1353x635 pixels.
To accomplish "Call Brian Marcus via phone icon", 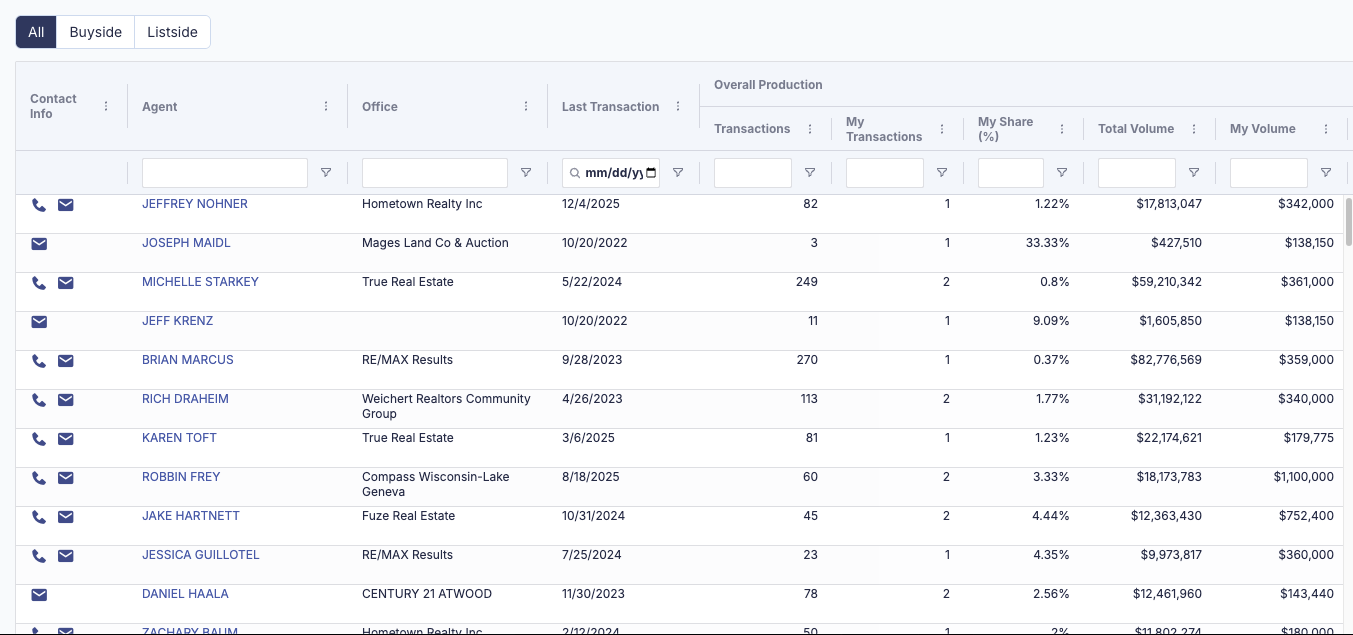I will pyautogui.click(x=39, y=361).
